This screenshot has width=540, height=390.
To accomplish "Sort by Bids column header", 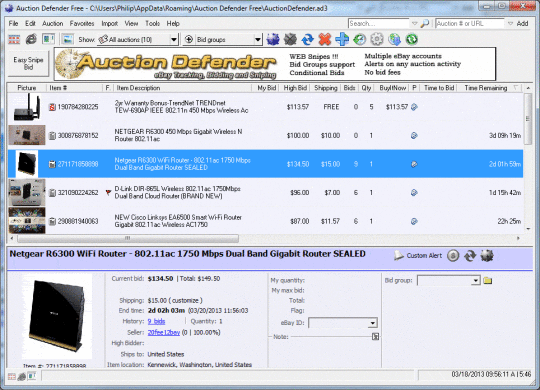I will click(x=349, y=88).
